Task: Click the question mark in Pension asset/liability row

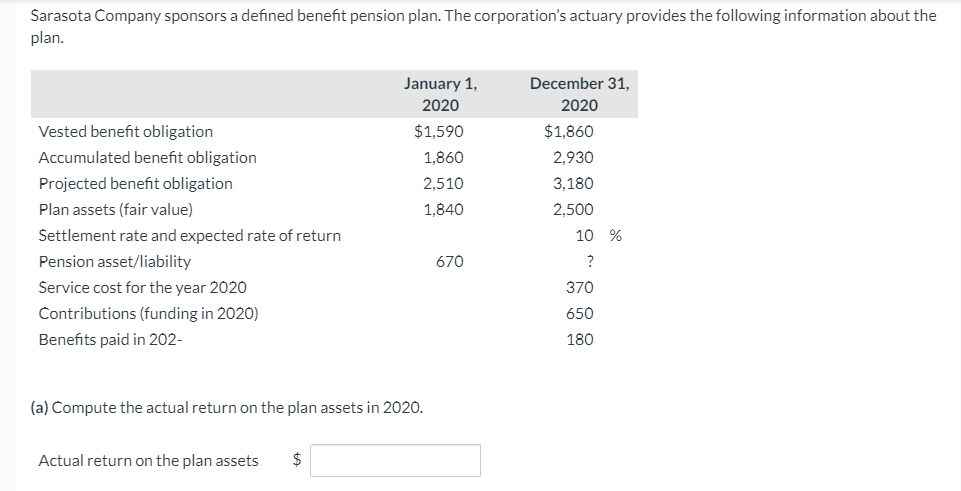Action: [590, 261]
